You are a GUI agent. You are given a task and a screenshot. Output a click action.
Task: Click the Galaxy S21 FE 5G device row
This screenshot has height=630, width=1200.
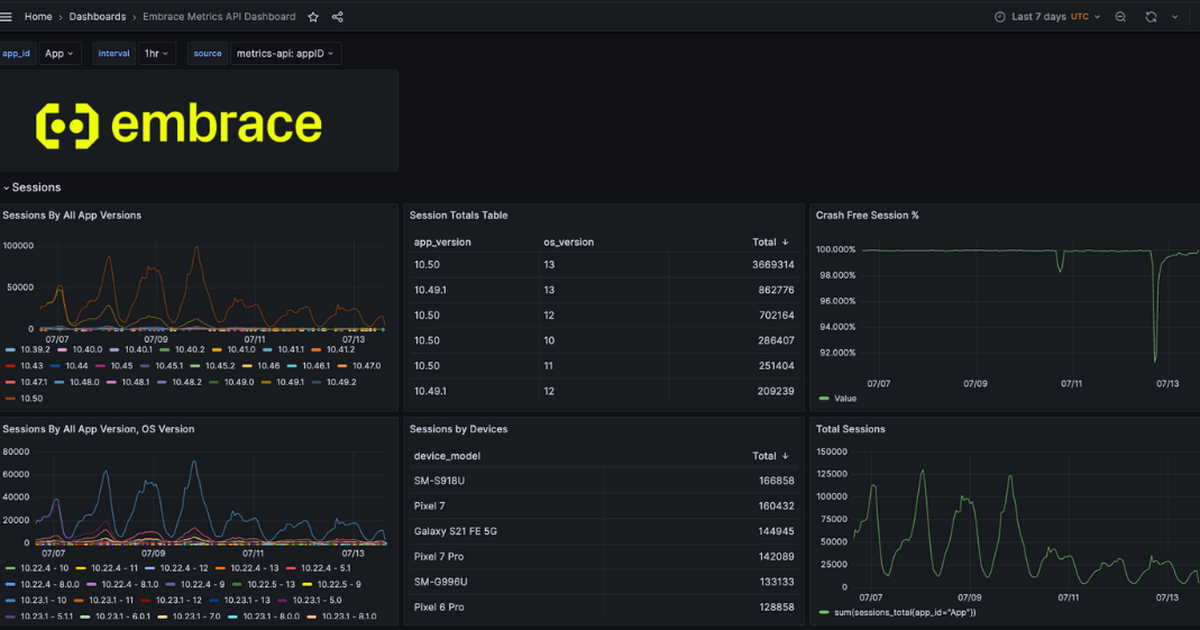[602, 531]
